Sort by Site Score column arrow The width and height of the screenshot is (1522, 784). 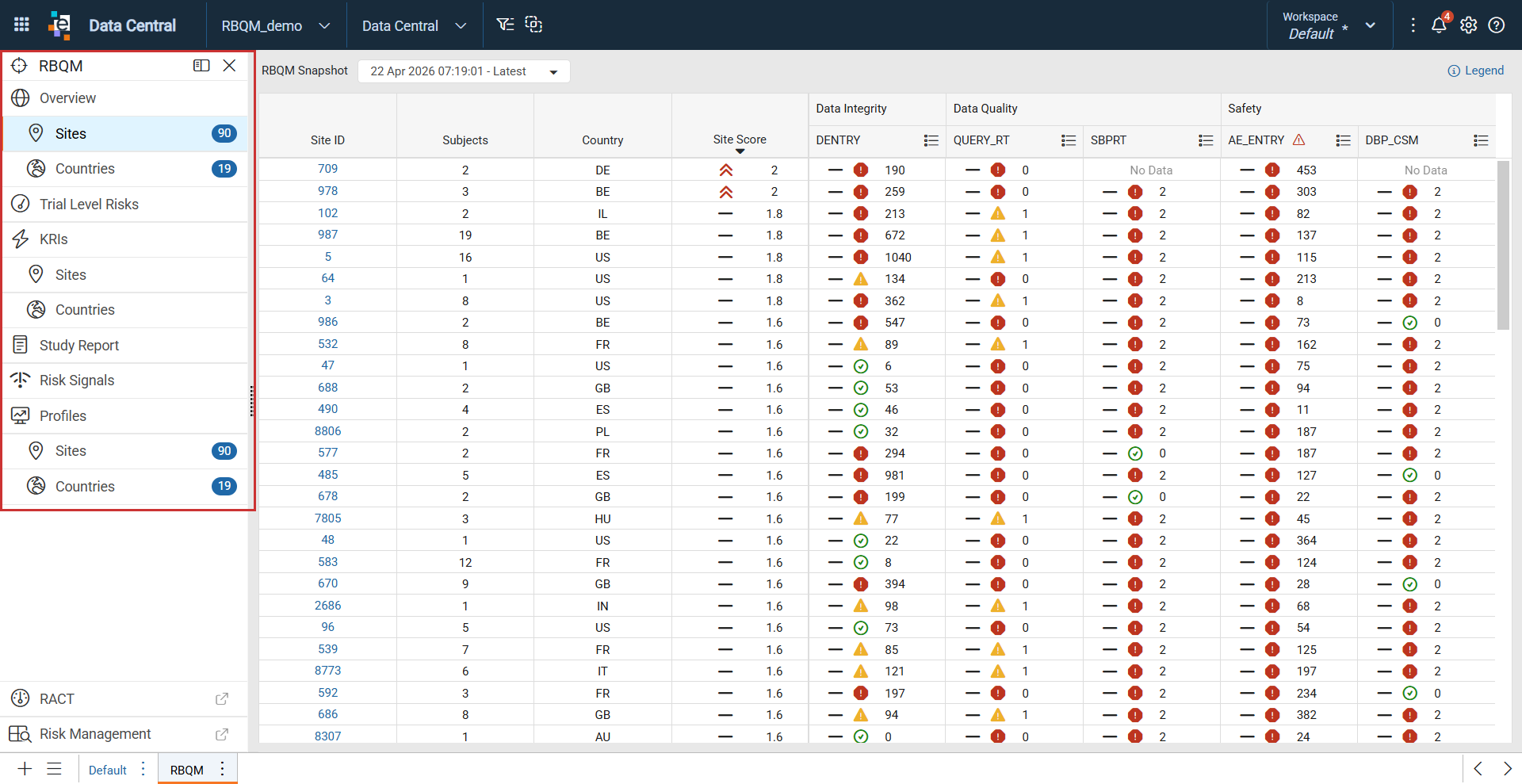740,151
